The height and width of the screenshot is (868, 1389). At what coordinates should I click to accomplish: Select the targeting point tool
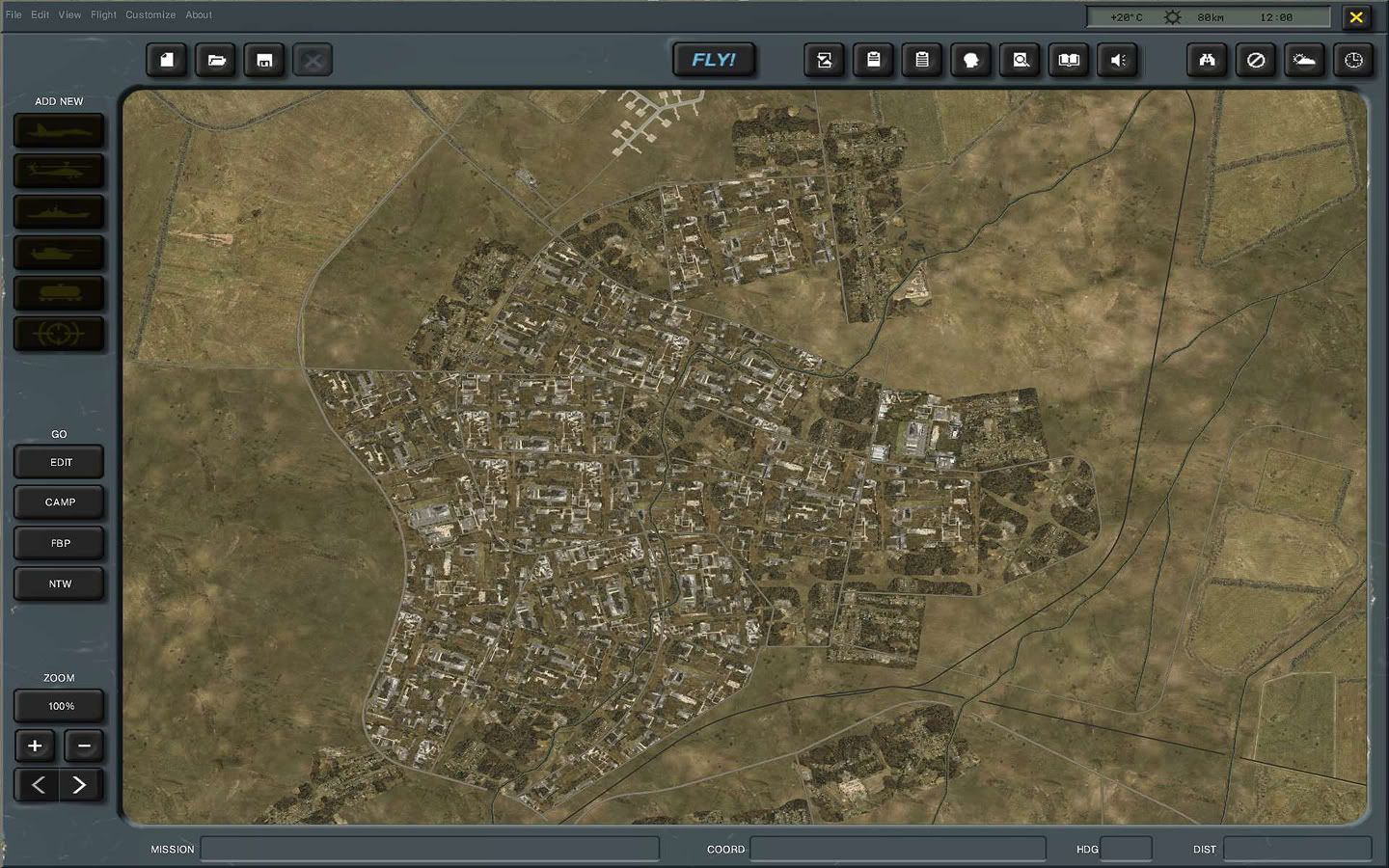click(59, 334)
